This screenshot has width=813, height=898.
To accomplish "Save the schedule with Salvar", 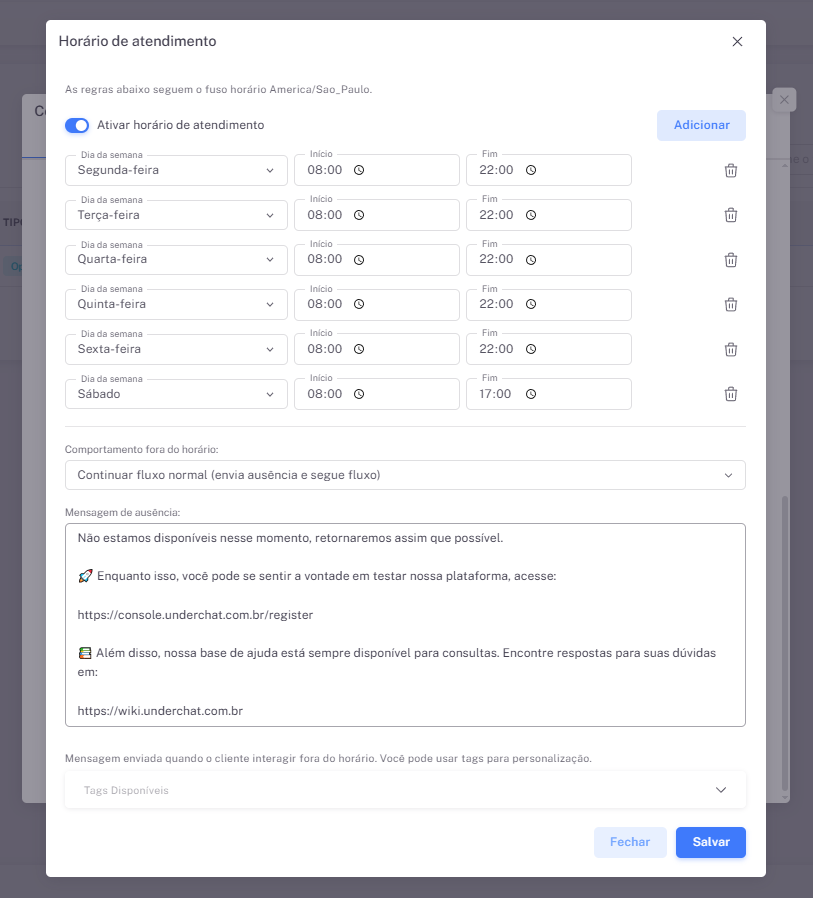I will [710, 842].
